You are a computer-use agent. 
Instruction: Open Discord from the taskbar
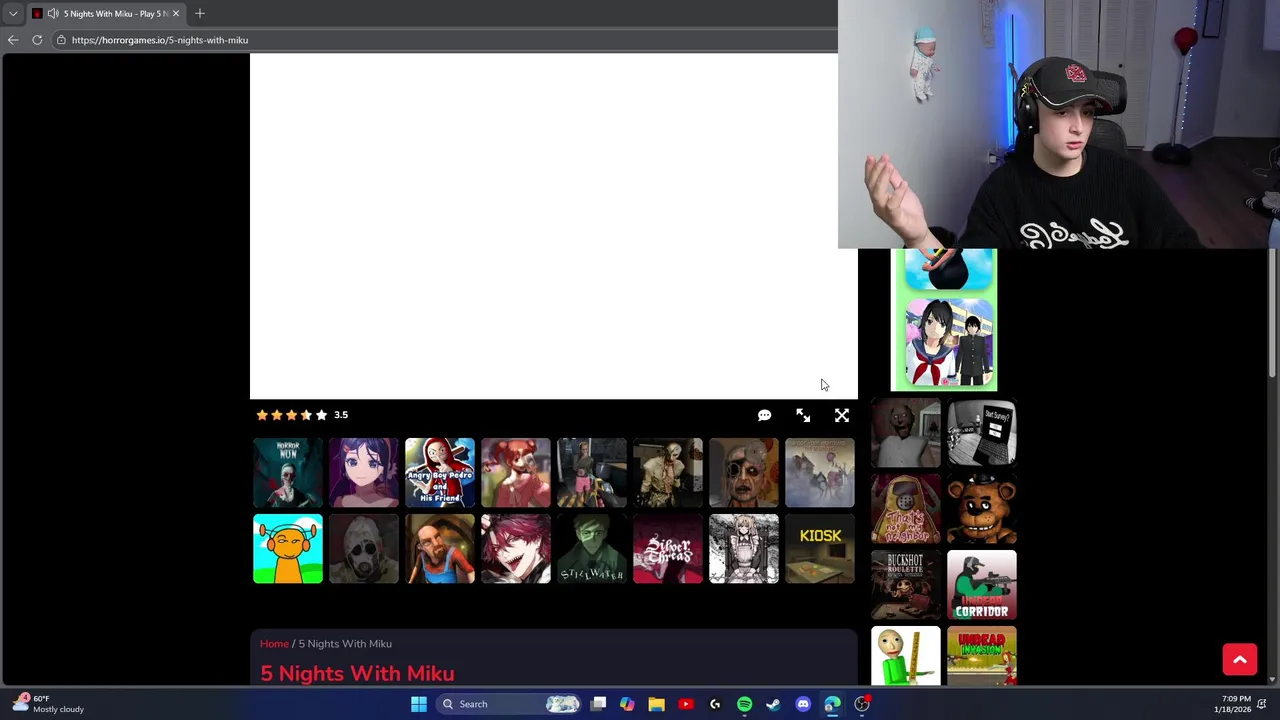tap(803, 704)
